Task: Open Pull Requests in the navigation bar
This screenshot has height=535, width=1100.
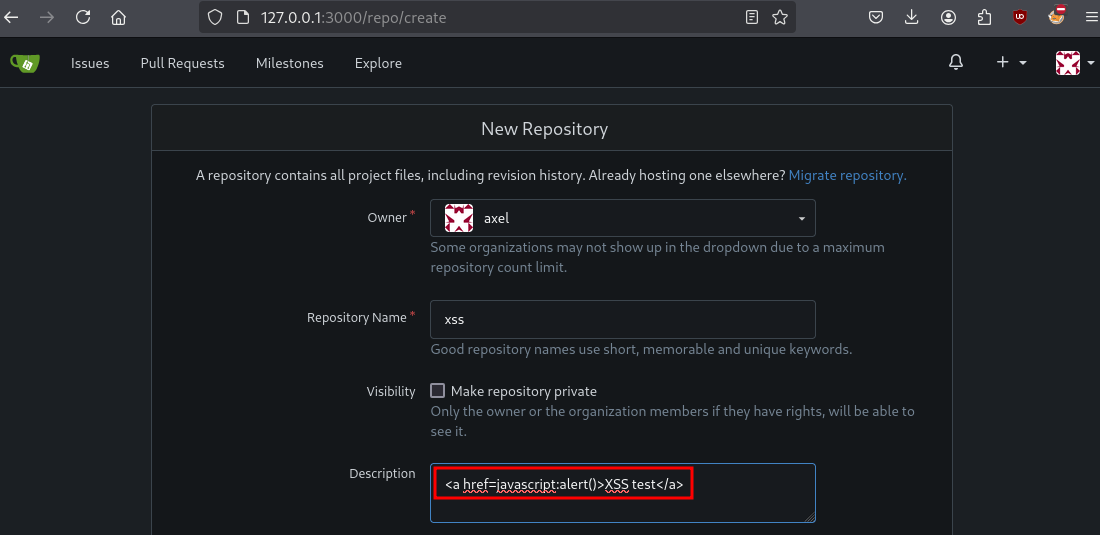Action: [x=182, y=63]
